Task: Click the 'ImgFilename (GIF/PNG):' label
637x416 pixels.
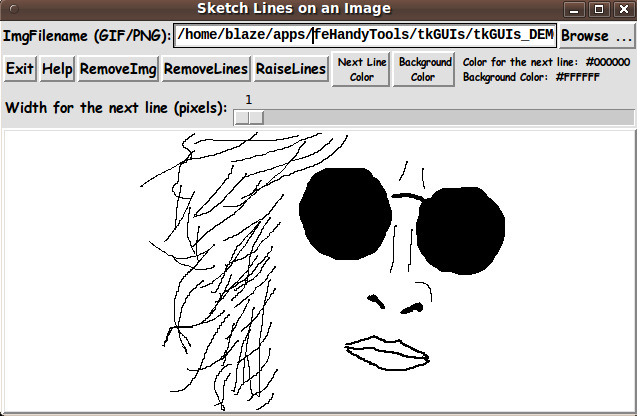Action: (x=87, y=36)
